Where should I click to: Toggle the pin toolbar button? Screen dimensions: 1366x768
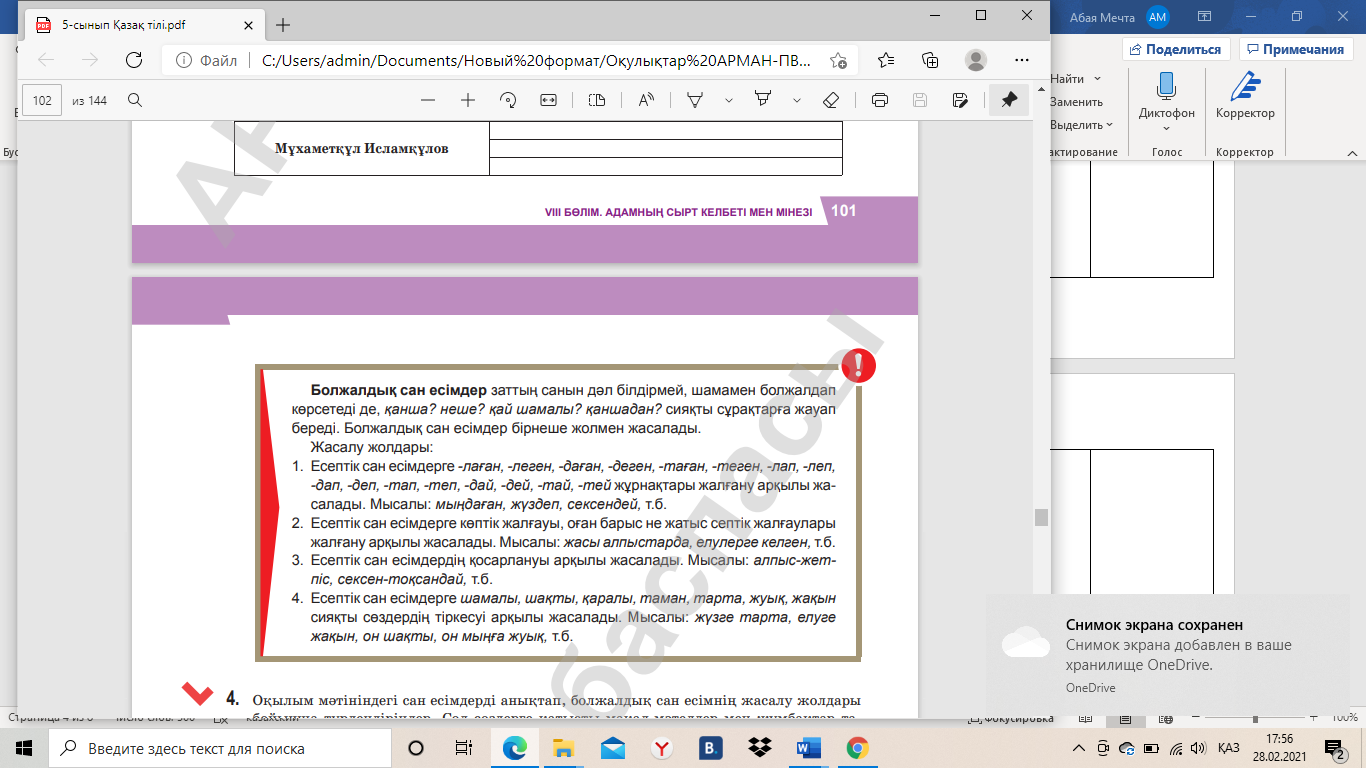tap(1009, 100)
